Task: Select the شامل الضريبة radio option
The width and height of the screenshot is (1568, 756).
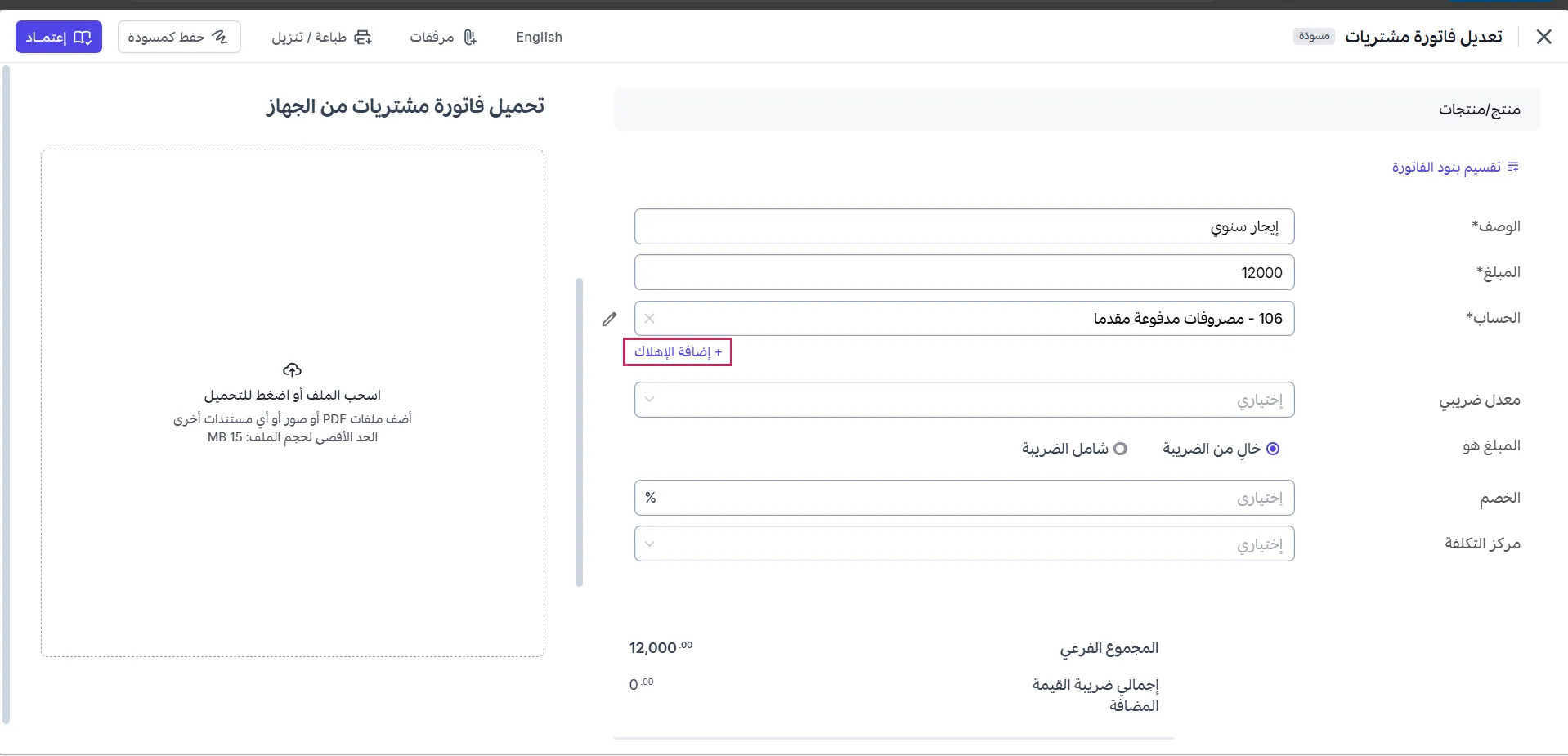Action: [1122, 448]
